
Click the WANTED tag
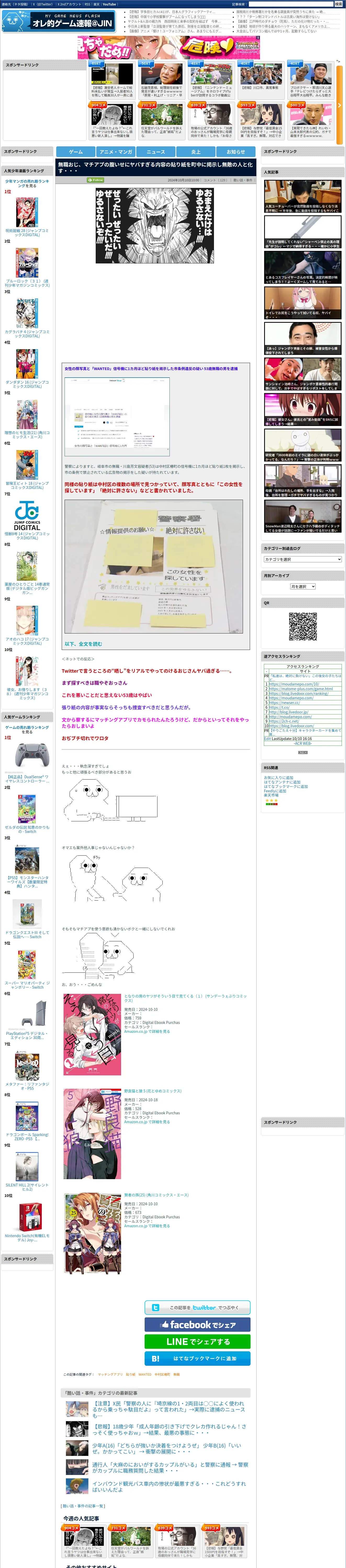pos(145,1374)
